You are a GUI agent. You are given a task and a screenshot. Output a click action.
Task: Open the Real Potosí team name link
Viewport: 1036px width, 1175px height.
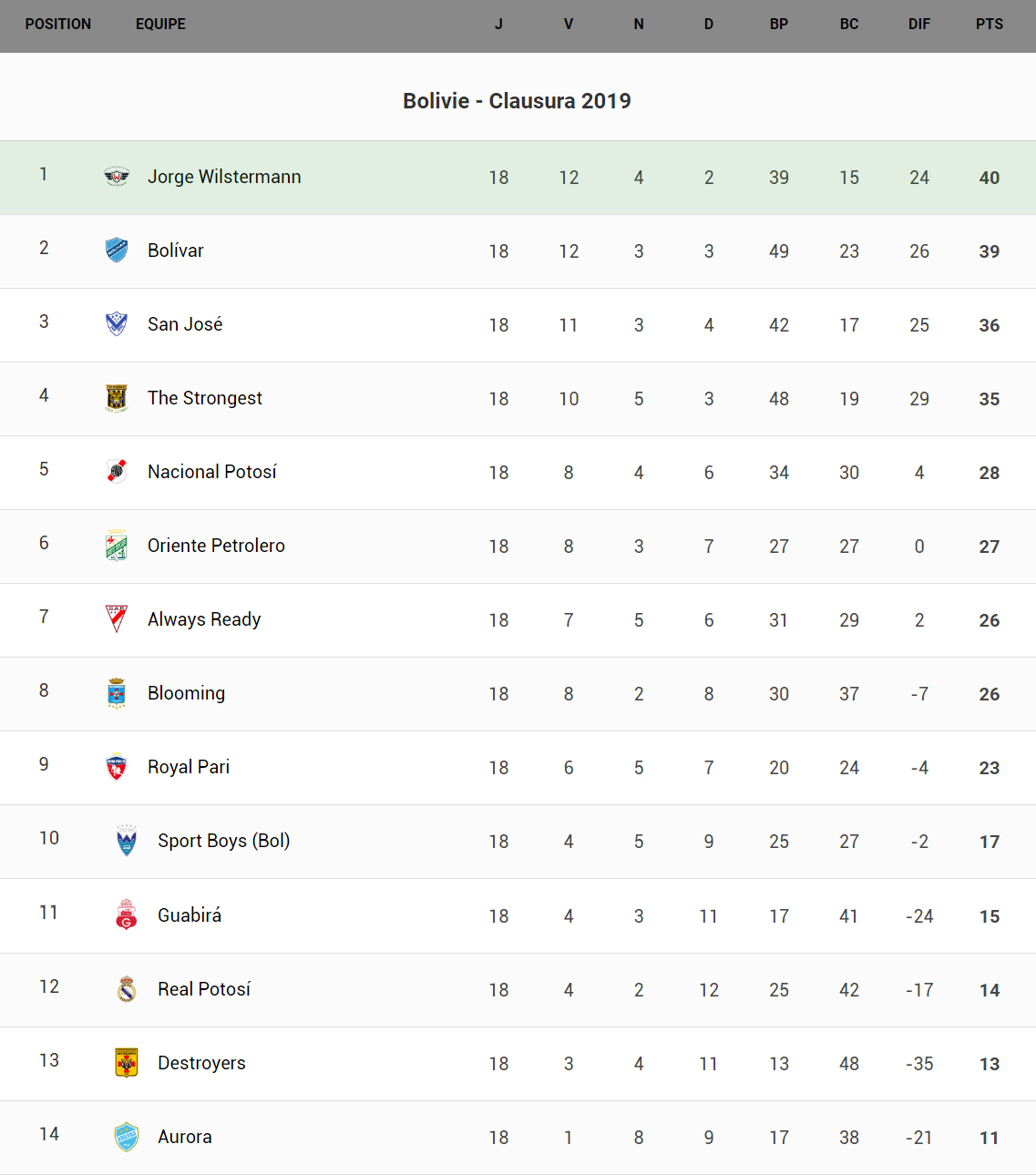pyautogui.click(x=204, y=989)
